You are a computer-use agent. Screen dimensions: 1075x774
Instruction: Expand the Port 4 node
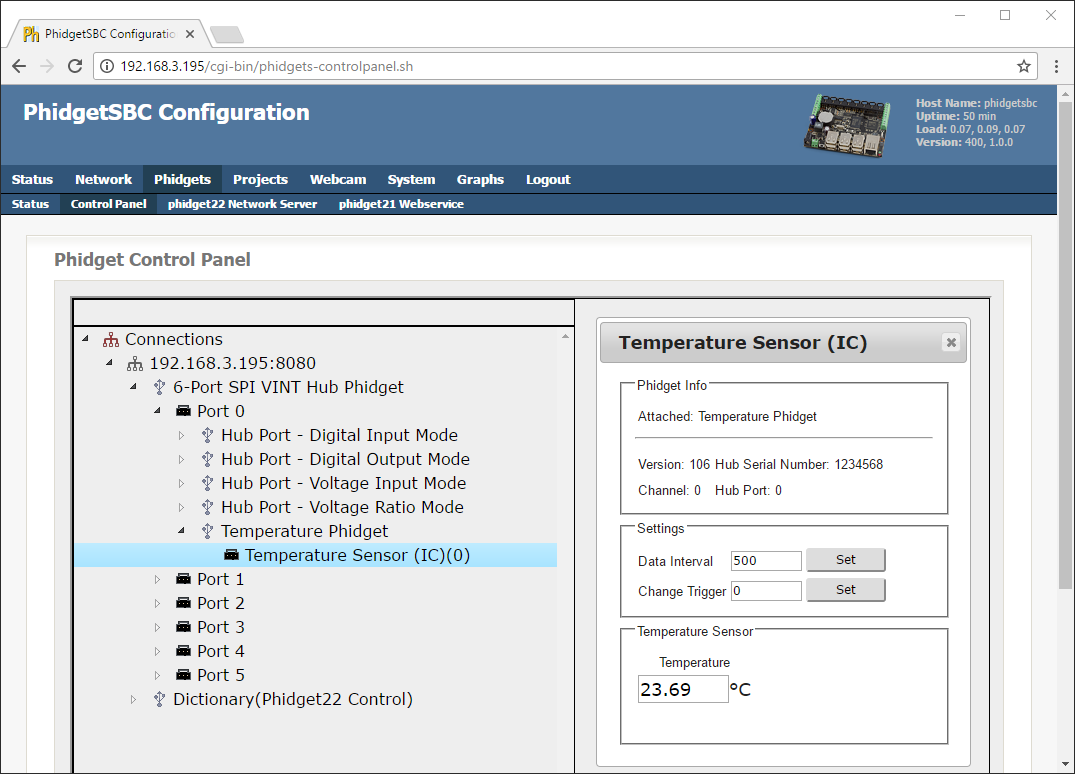(158, 651)
